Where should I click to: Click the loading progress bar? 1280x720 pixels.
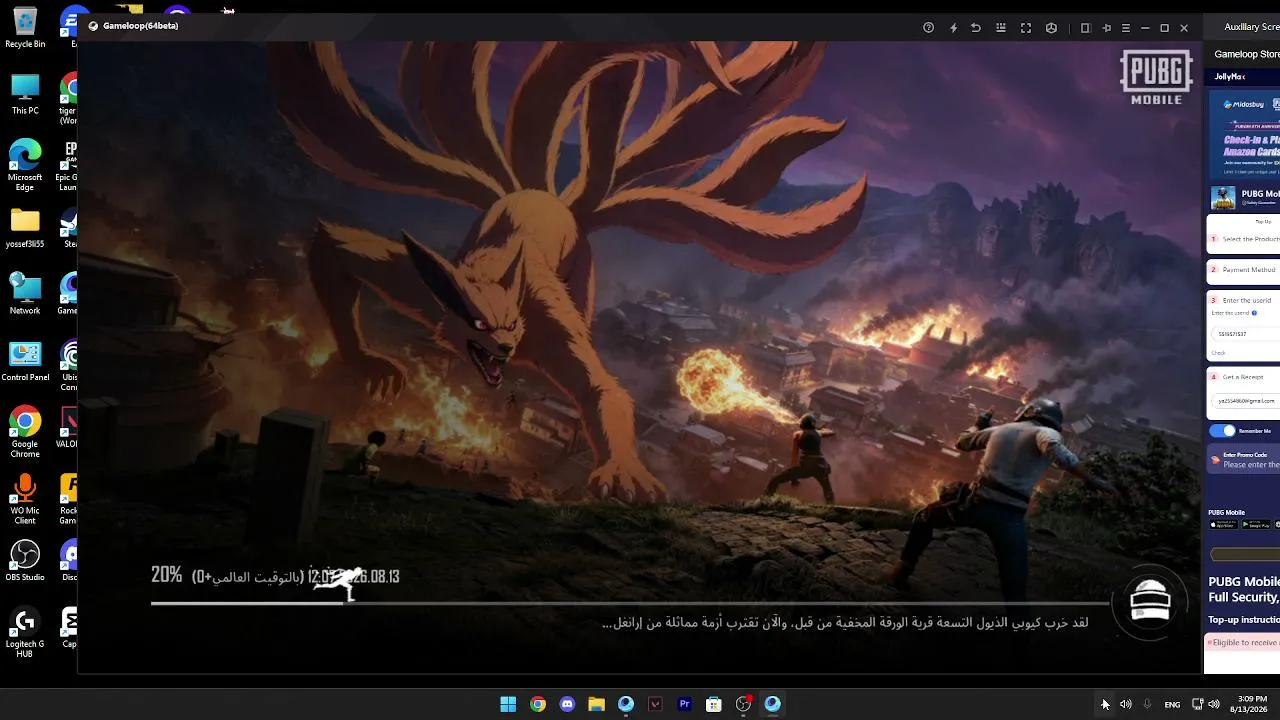point(630,602)
